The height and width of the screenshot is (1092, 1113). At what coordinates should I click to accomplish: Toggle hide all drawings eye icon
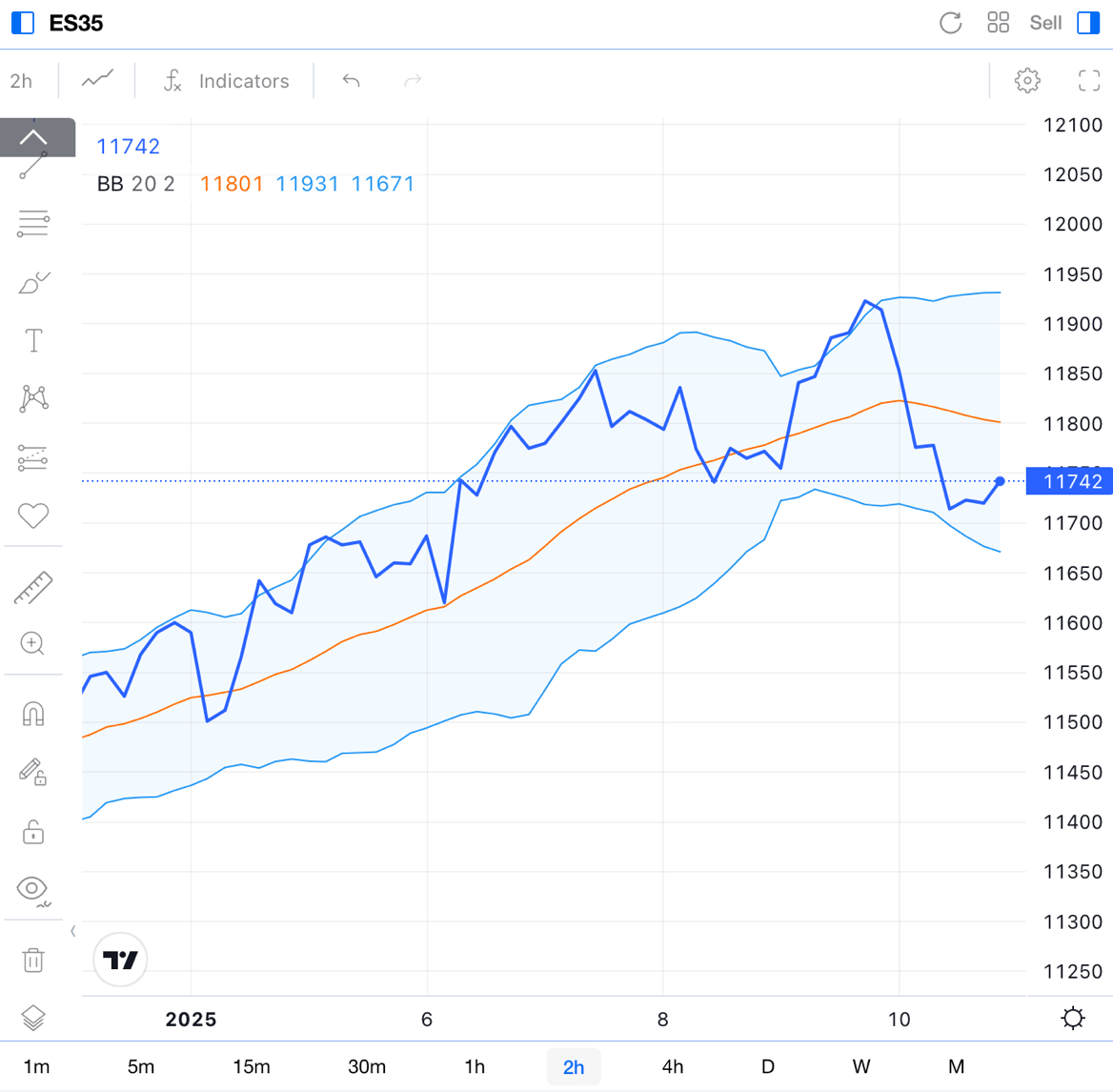[33, 889]
